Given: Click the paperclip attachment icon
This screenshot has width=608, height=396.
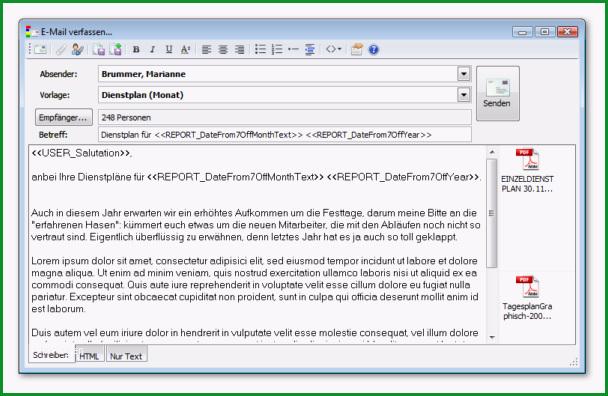Looking at the screenshot, I should [61, 50].
